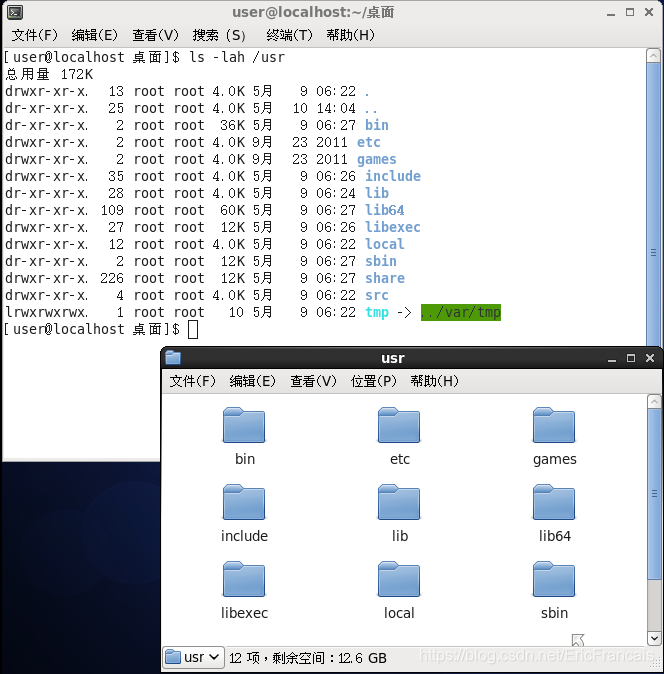Click '总用量 172K' line

(x=49, y=74)
